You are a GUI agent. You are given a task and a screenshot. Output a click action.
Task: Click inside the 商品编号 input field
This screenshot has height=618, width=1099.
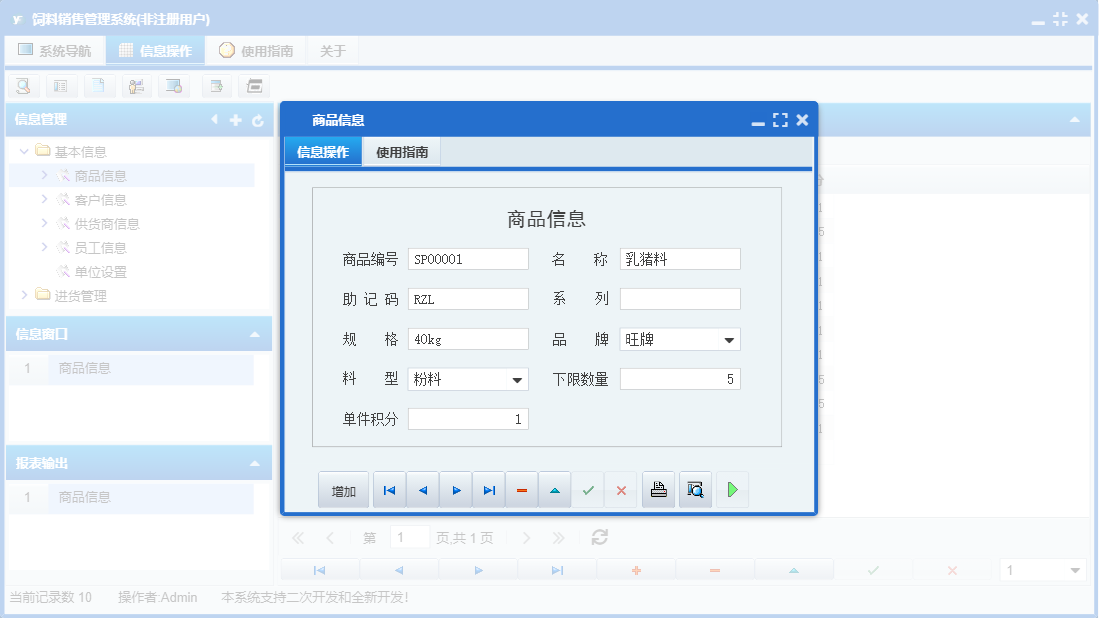click(x=468, y=258)
